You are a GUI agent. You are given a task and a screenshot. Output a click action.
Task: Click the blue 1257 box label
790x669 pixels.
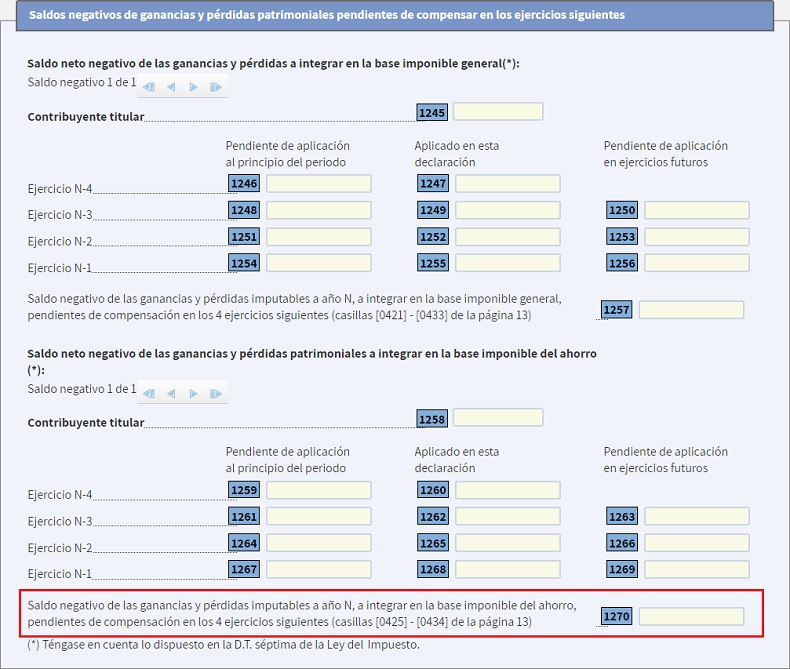coord(616,309)
